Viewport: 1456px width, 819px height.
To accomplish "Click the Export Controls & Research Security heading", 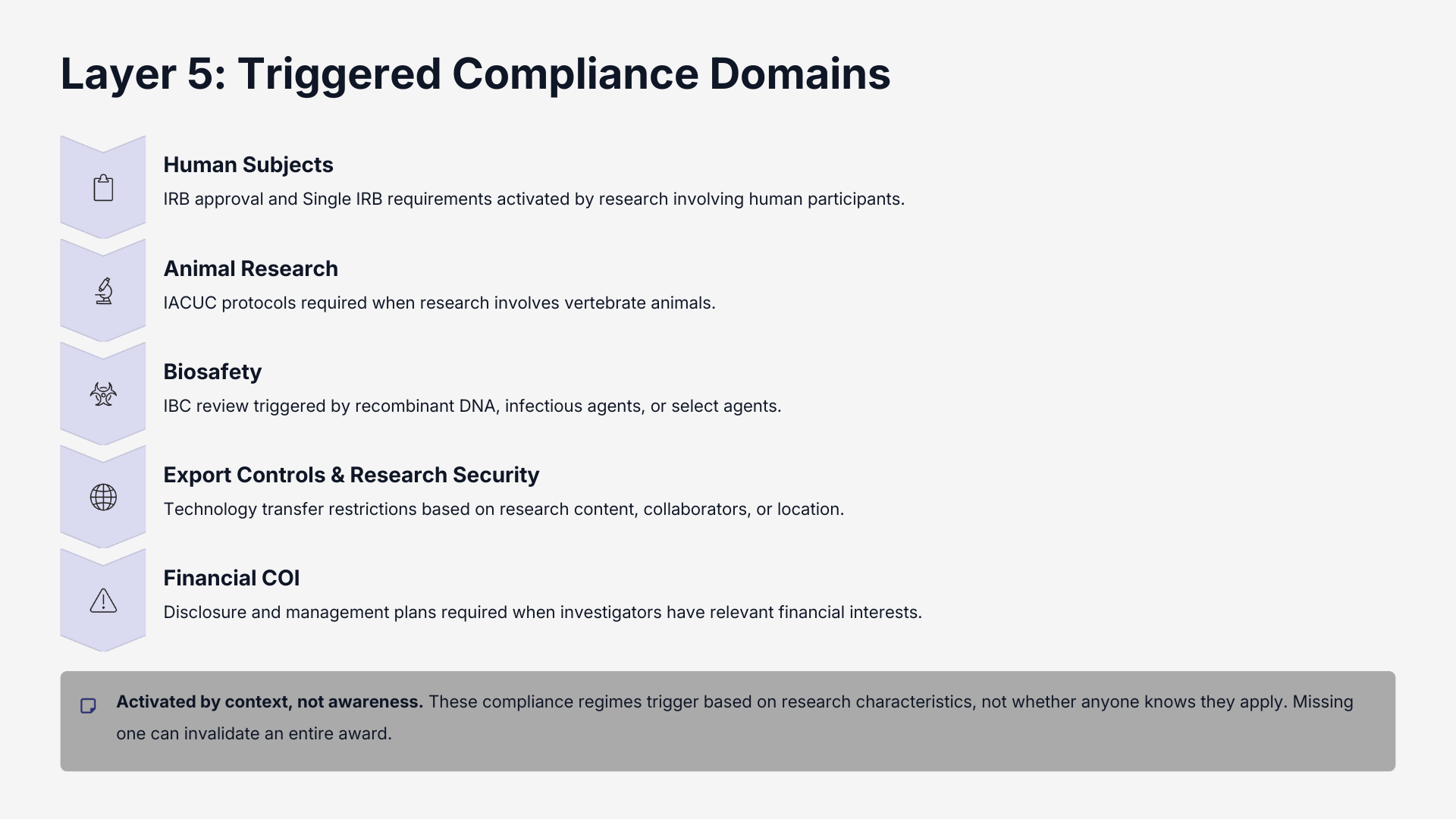I will pyautogui.click(x=351, y=475).
